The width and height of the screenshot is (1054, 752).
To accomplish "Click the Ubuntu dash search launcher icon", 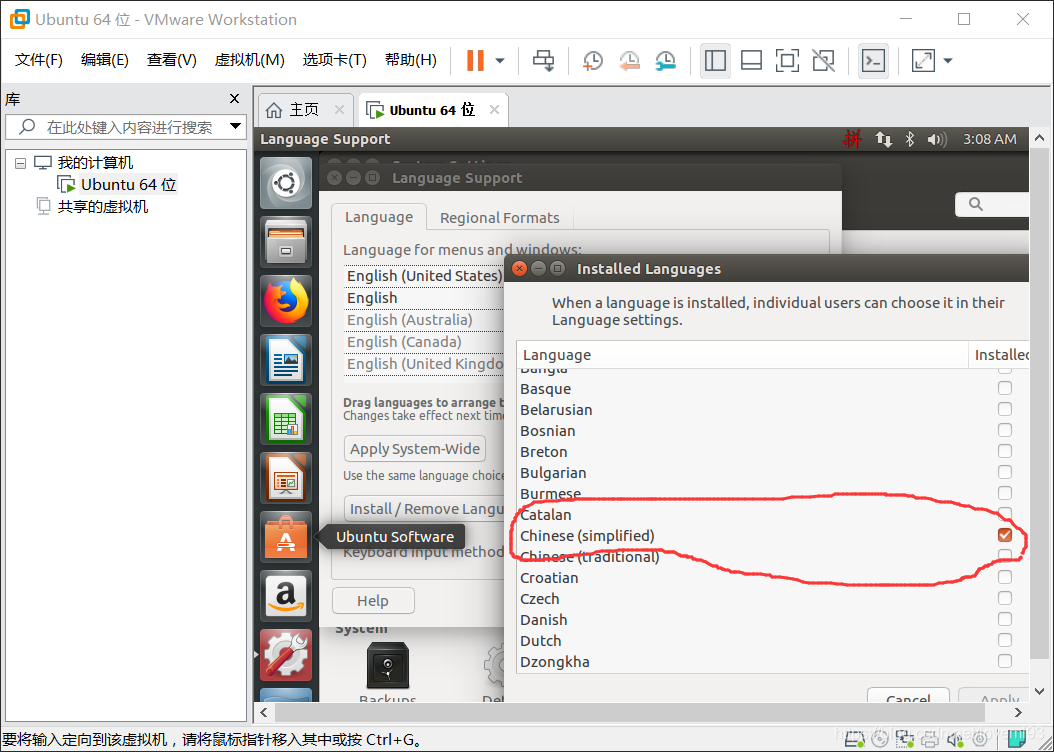I will (286, 183).
